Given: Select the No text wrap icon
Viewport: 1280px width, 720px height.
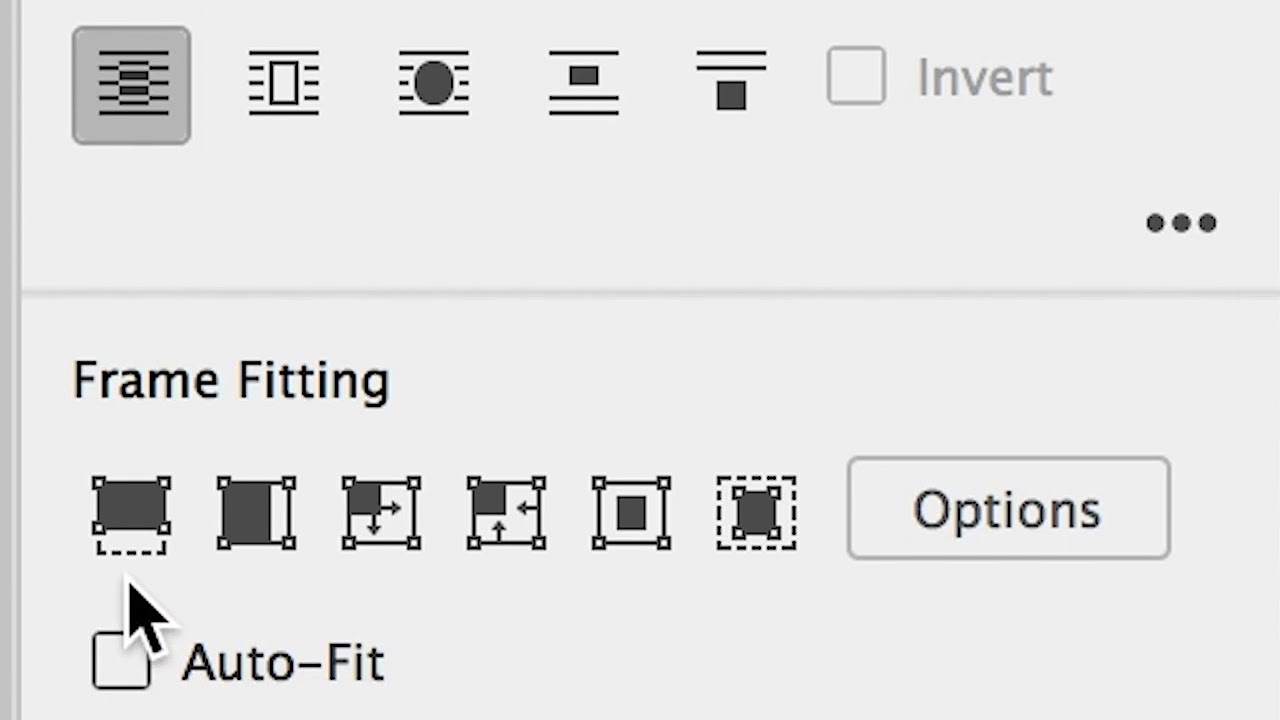Looking at the screenshot, I should [131, 85].
